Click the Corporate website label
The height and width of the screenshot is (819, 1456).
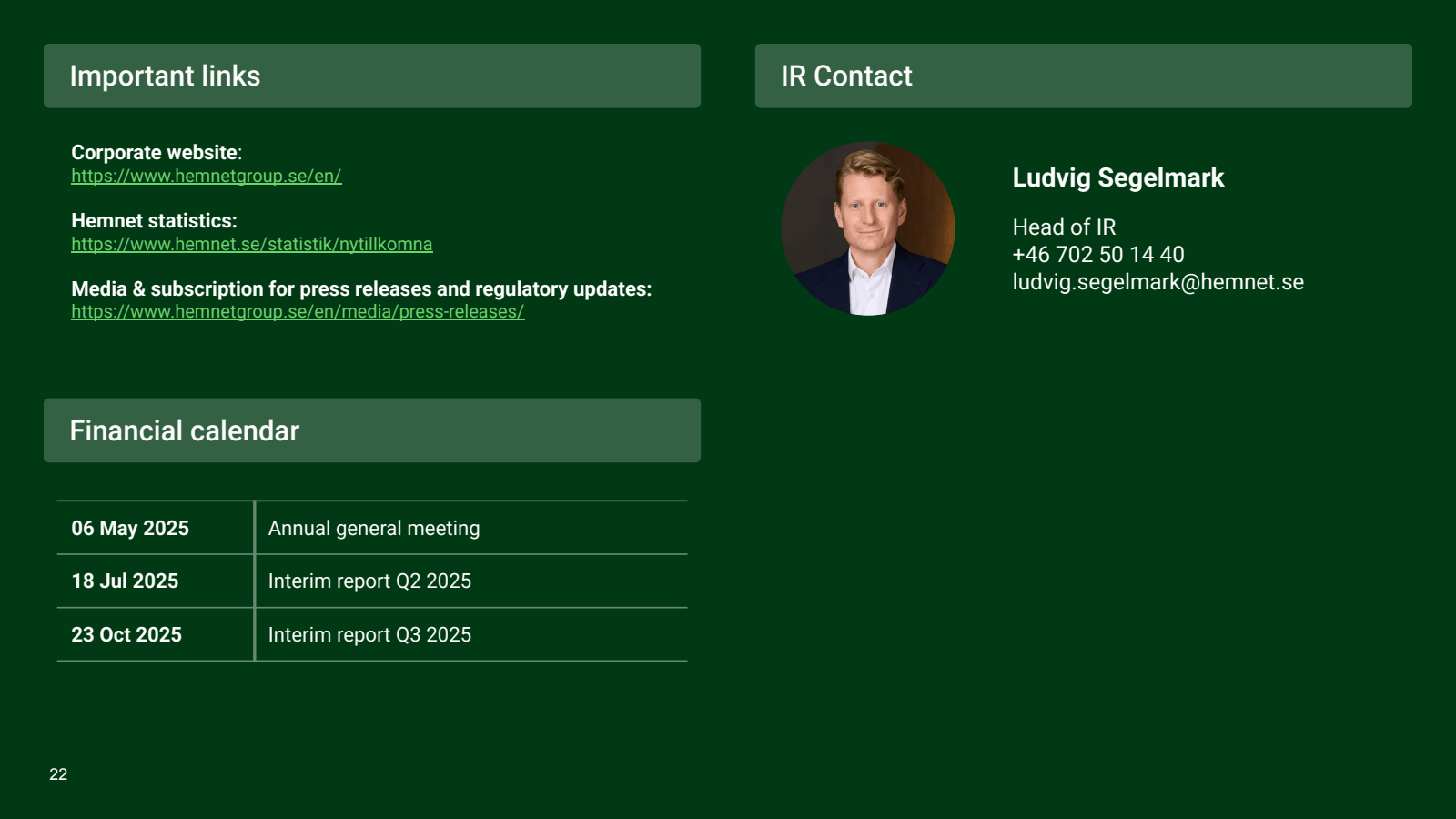point(157,152)
